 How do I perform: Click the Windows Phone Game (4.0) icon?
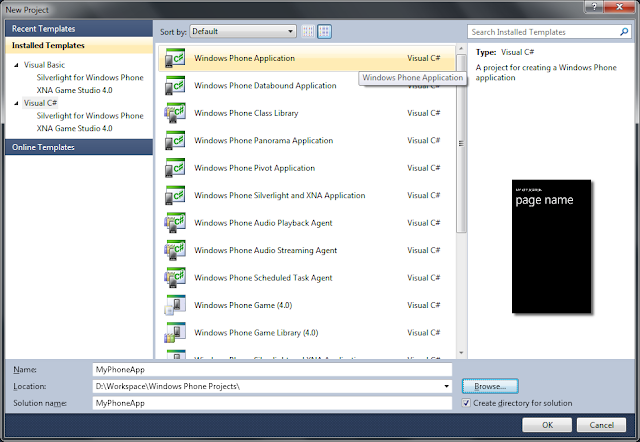click(175, 305)
